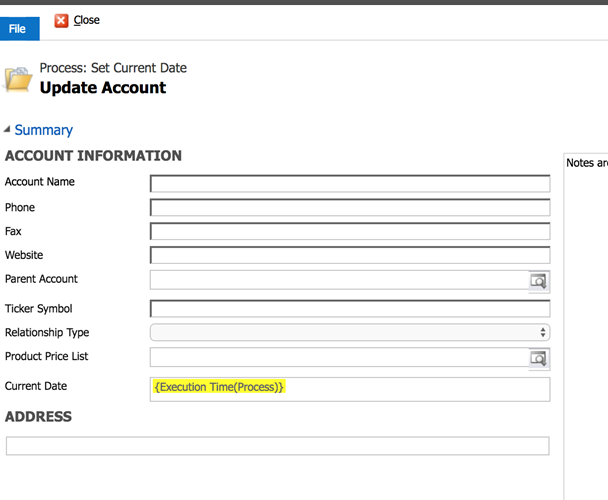Click inside the Parent Account lookup field
This screenshot has width=608, height=500.
(340, 280)
